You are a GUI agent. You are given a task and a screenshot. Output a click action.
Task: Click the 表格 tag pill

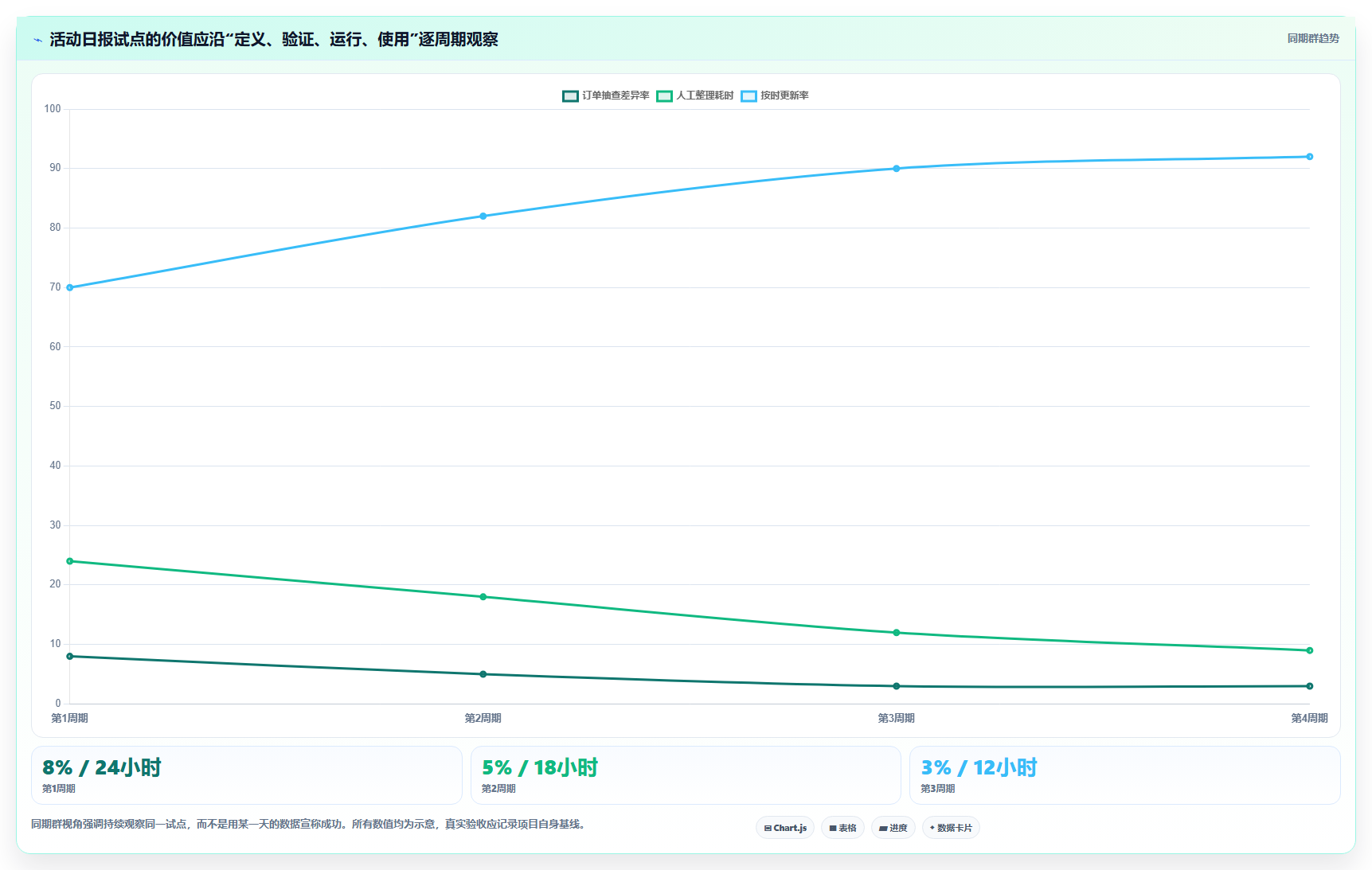coord(842,828)
